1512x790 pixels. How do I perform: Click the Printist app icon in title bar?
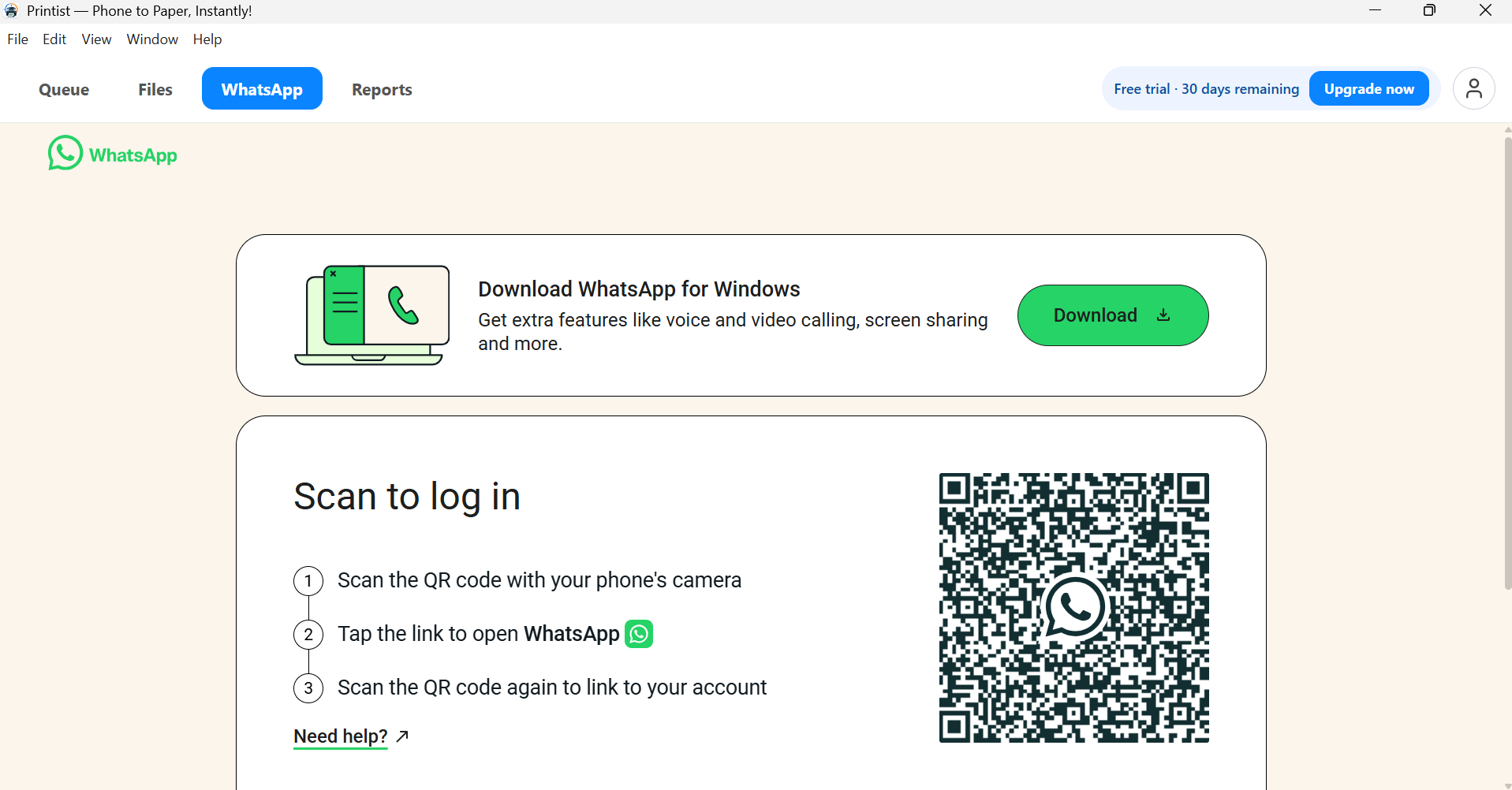(11, 10)
